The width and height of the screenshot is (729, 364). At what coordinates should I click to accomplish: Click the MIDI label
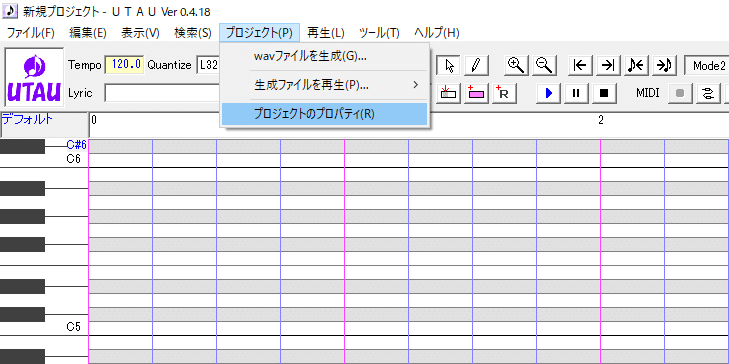click(x=648, y=93)
